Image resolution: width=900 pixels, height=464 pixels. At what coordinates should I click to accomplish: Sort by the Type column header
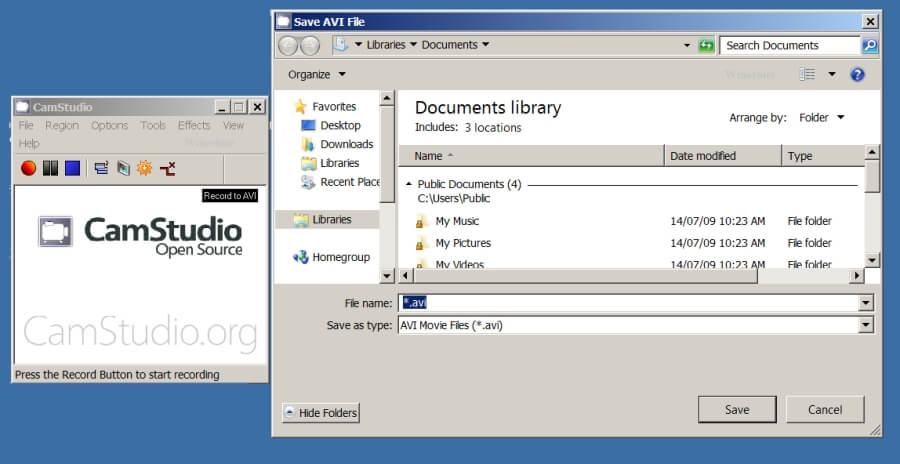pos(823,156)
